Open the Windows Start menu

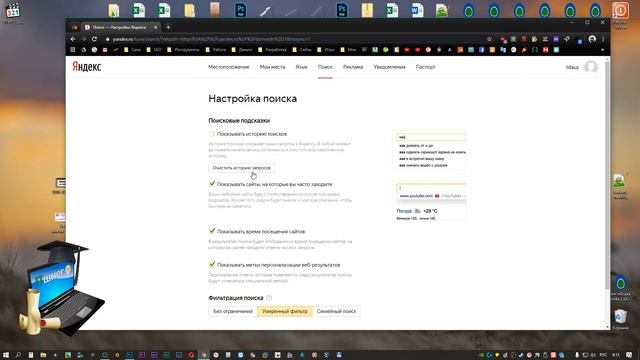[x=6, y=355]
